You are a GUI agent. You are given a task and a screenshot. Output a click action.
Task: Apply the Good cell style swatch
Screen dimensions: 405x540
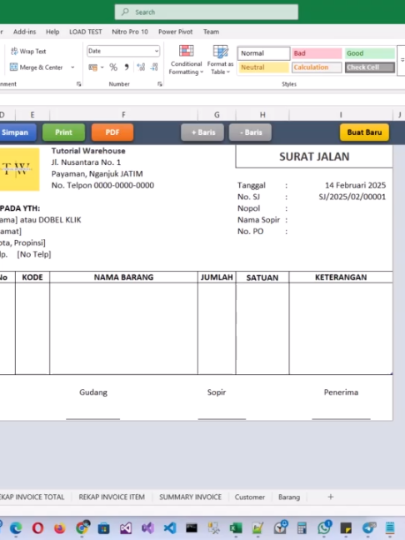(x=370, y=53)
